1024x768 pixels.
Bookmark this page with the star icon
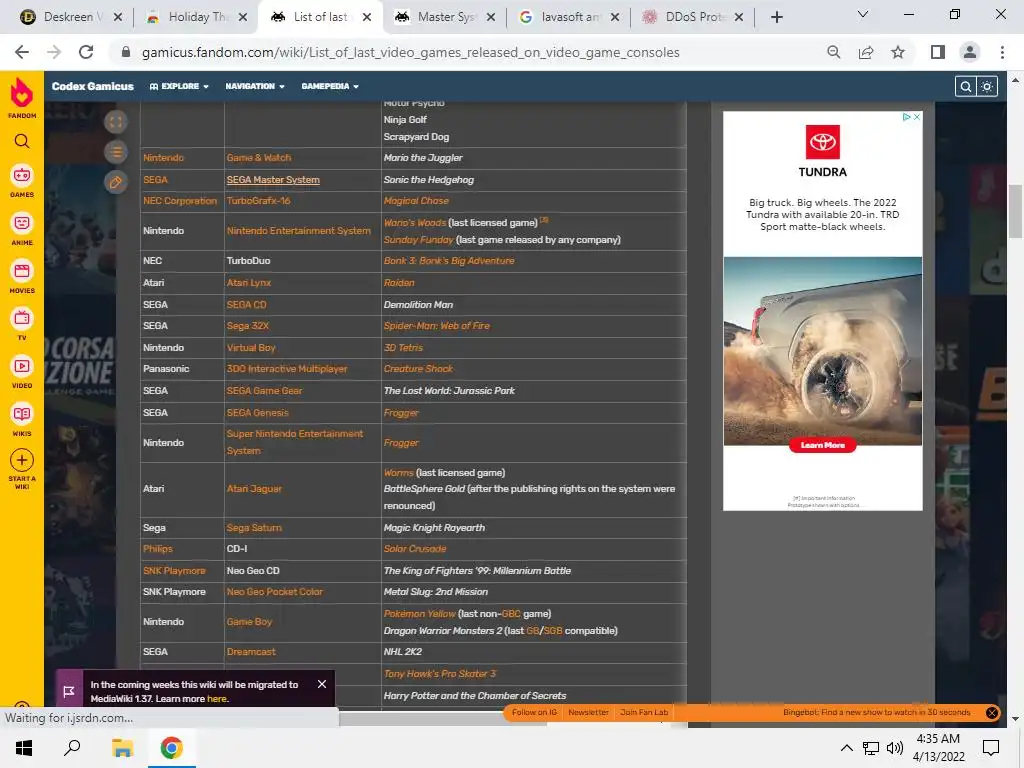(x=898, y=52)
